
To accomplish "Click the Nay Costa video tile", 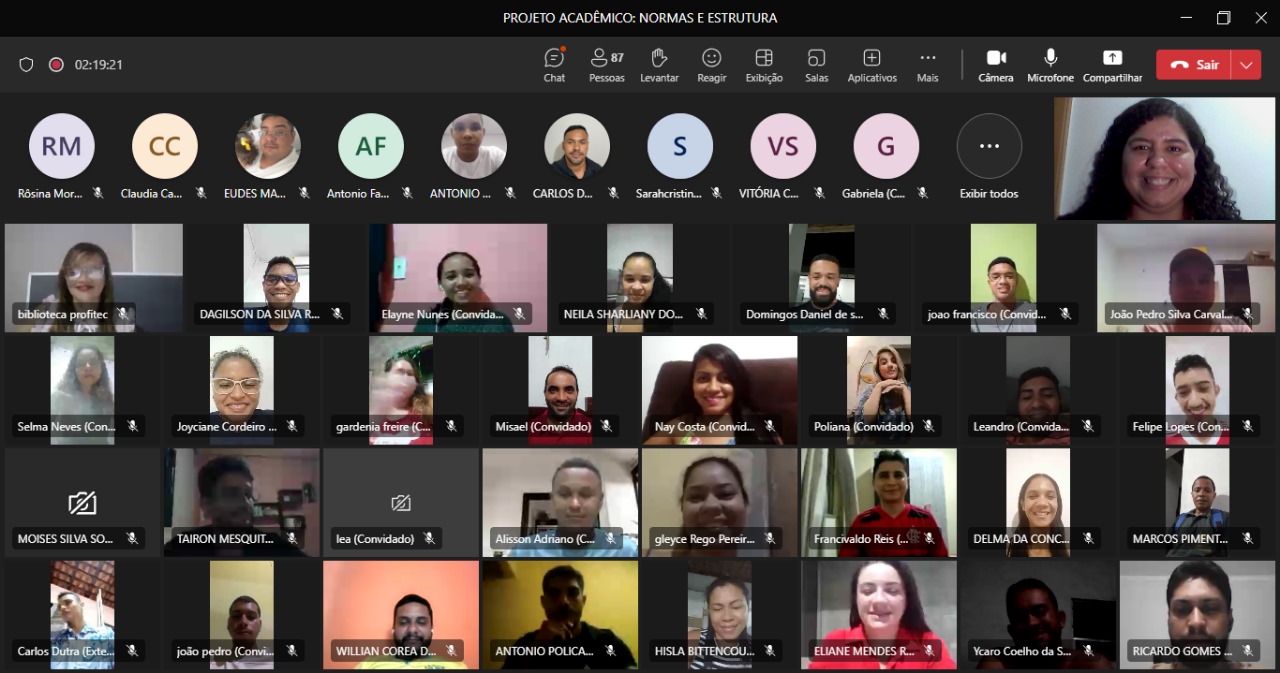I will coord(720,390).
